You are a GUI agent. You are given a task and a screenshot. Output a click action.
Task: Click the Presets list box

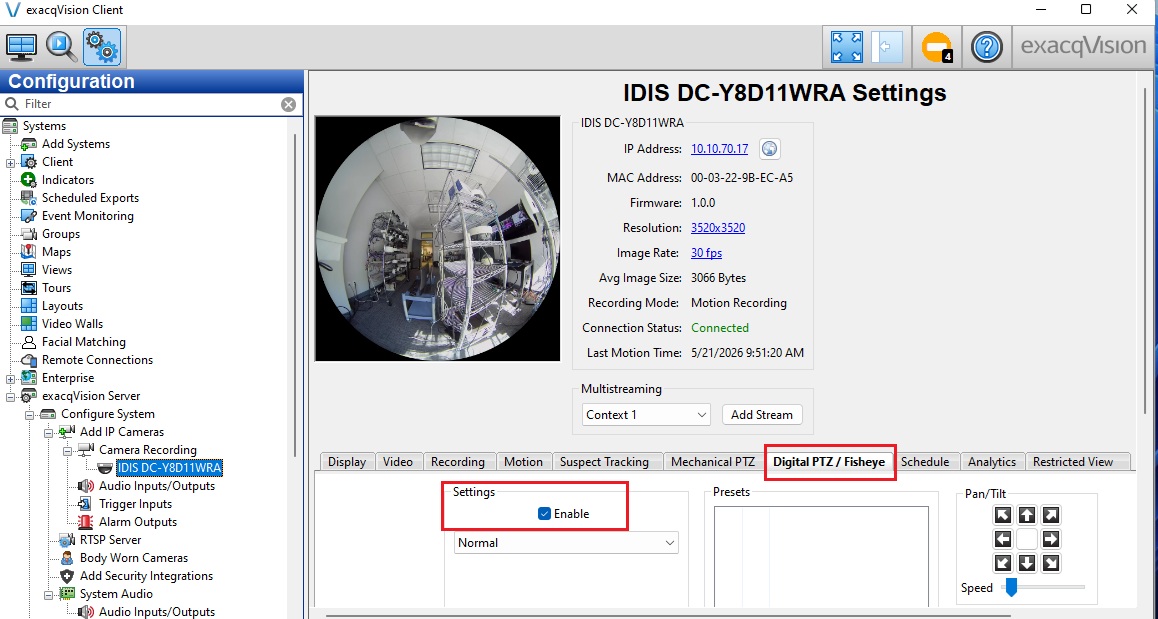coord(821,557)
